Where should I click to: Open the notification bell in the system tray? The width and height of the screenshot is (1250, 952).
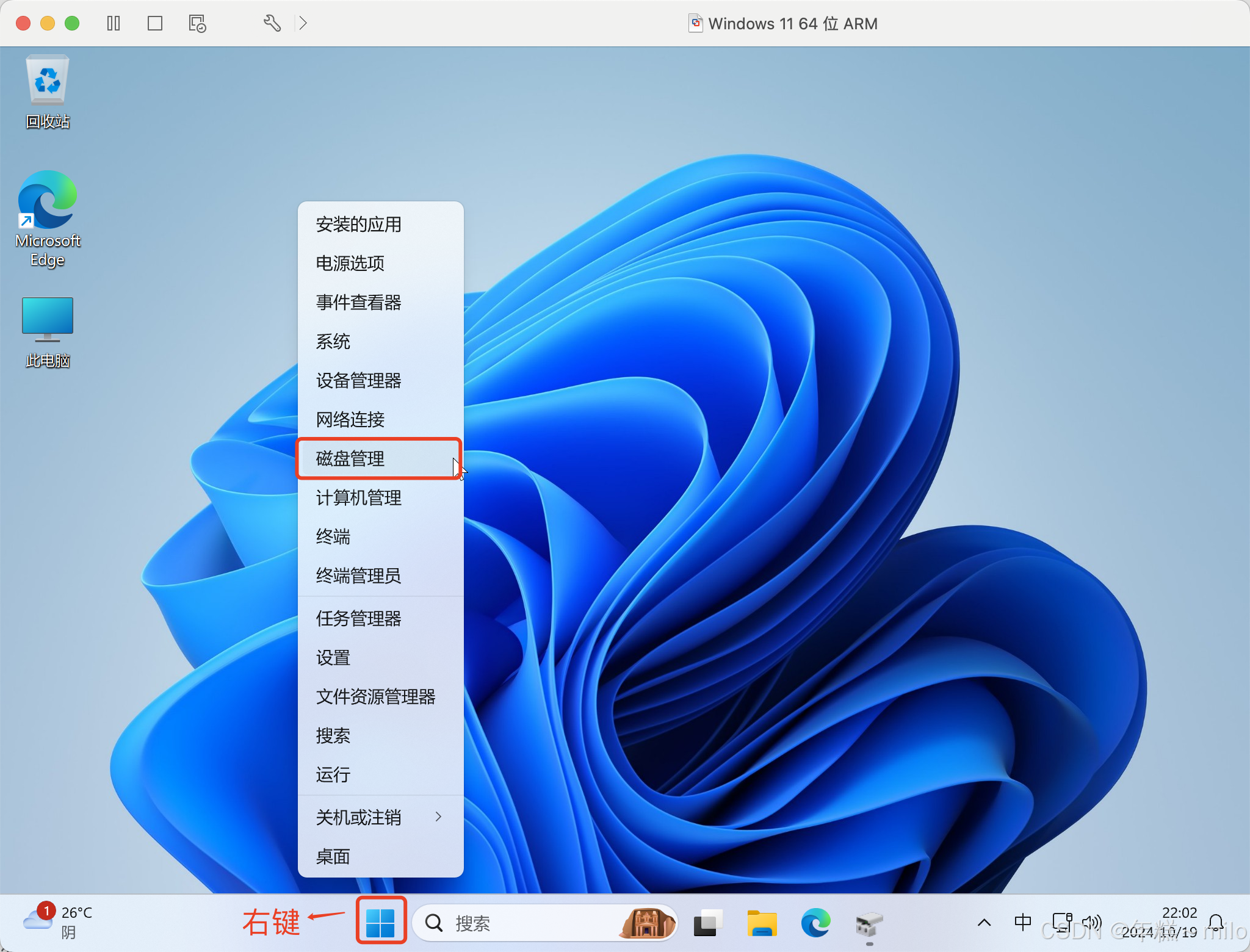point(1216,922)
